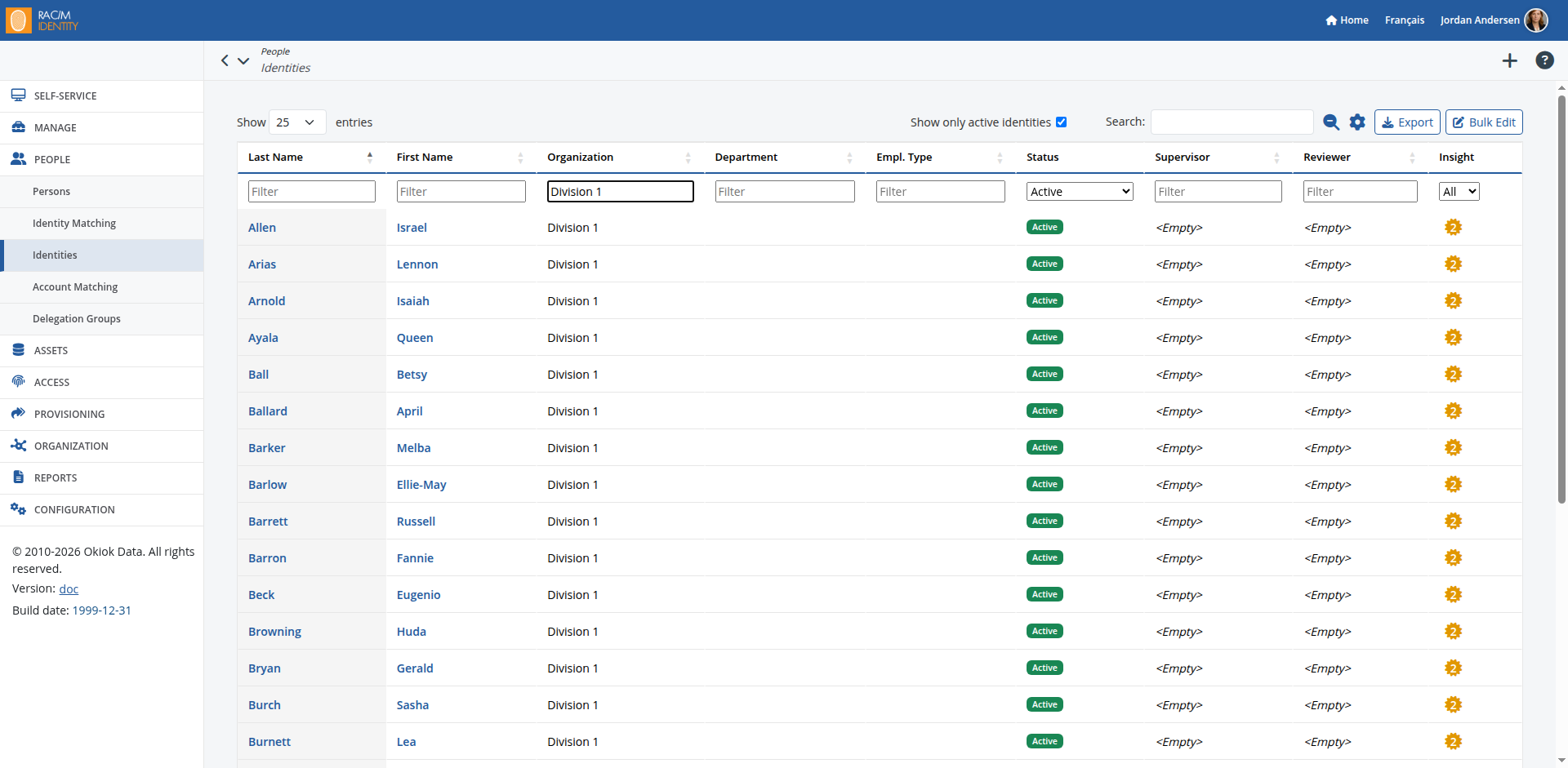Click the Active status badge for Beck

pyautogui.click(x=1045, y=594)
